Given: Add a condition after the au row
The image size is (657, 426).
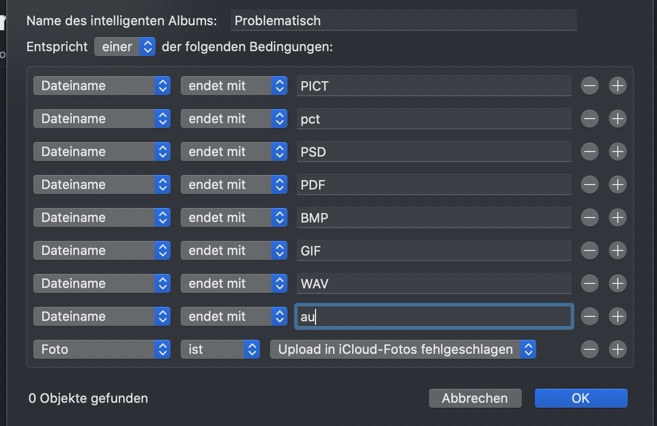Looking at the screenshot, I should pos(618,317).
